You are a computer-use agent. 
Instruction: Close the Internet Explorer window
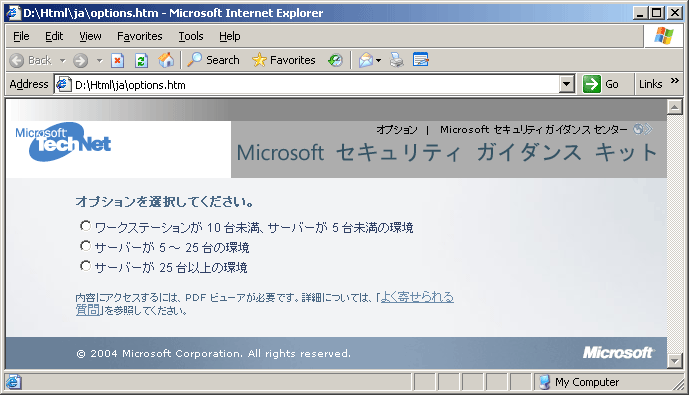(x=674, y=13)
